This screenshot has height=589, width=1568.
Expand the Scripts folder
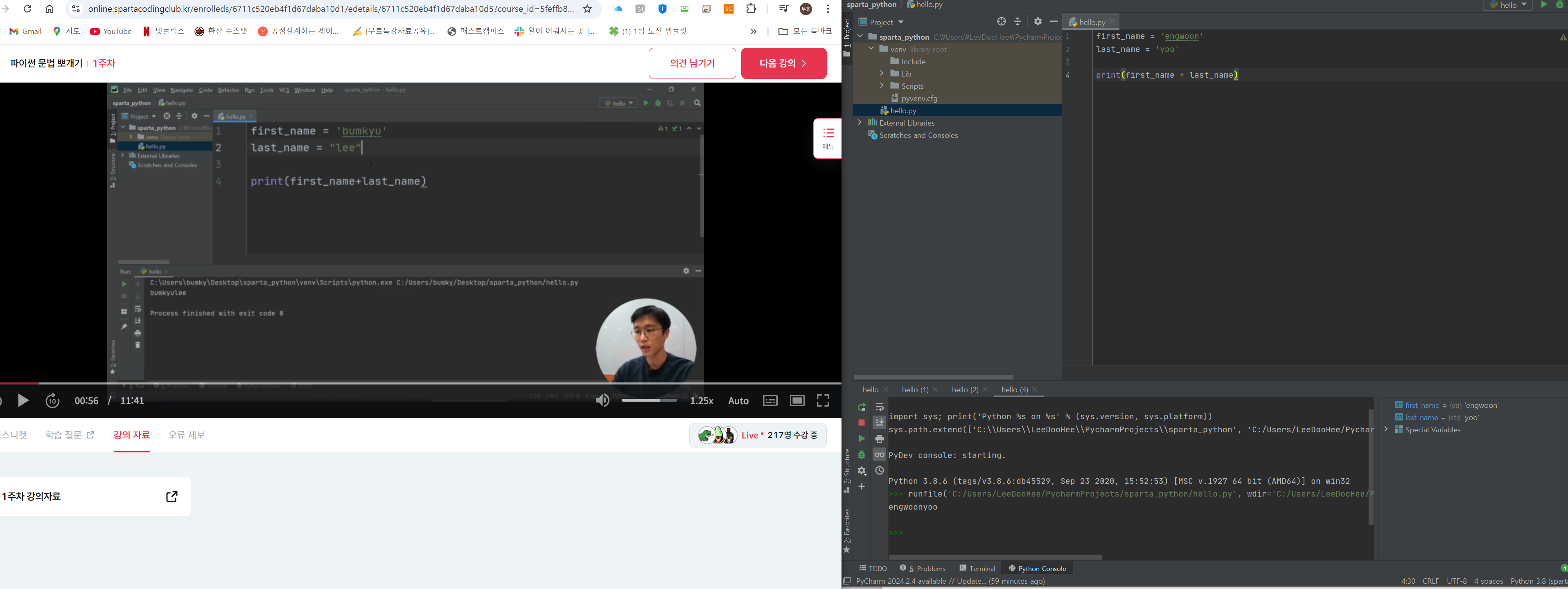881,86
